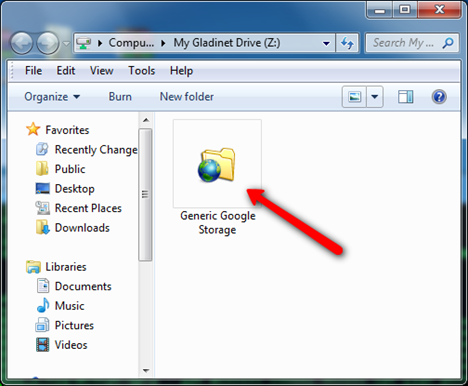Viewport: 468px width, 386px height.
Task: Open the Organize dropdown
Action: (x=52, y=97)
